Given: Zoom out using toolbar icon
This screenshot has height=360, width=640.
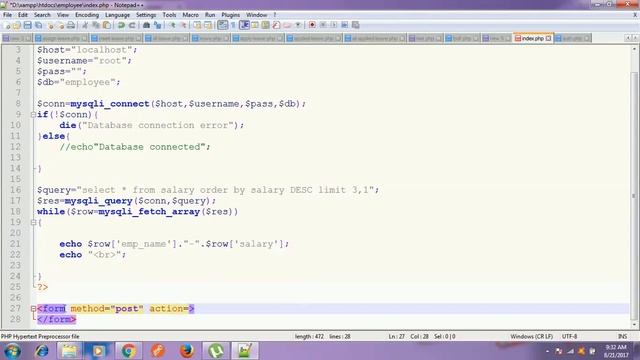Looking at the screenshot, I should [x=183, y=25].
